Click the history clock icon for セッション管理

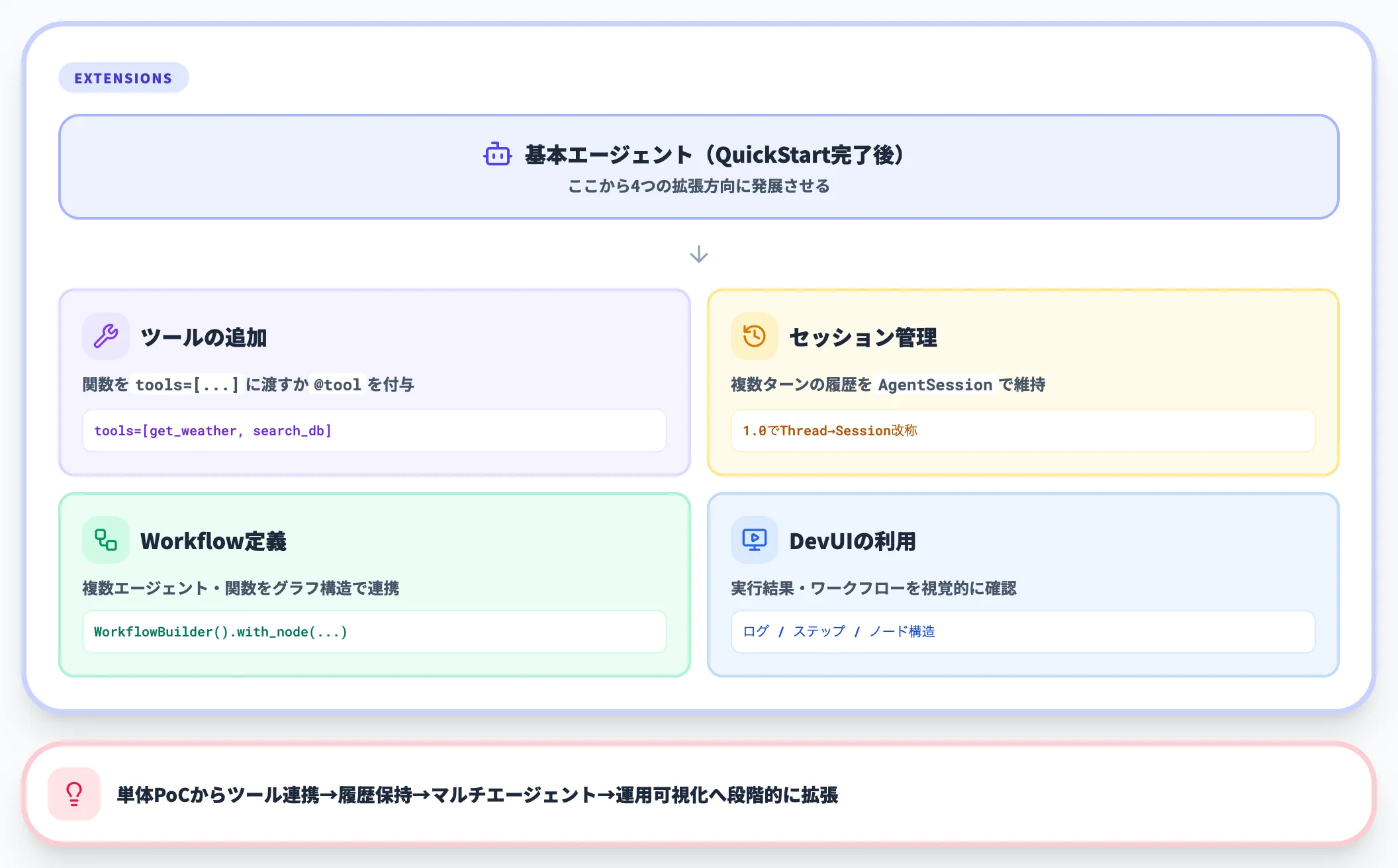pyautogui.click(x=755, y=336)
